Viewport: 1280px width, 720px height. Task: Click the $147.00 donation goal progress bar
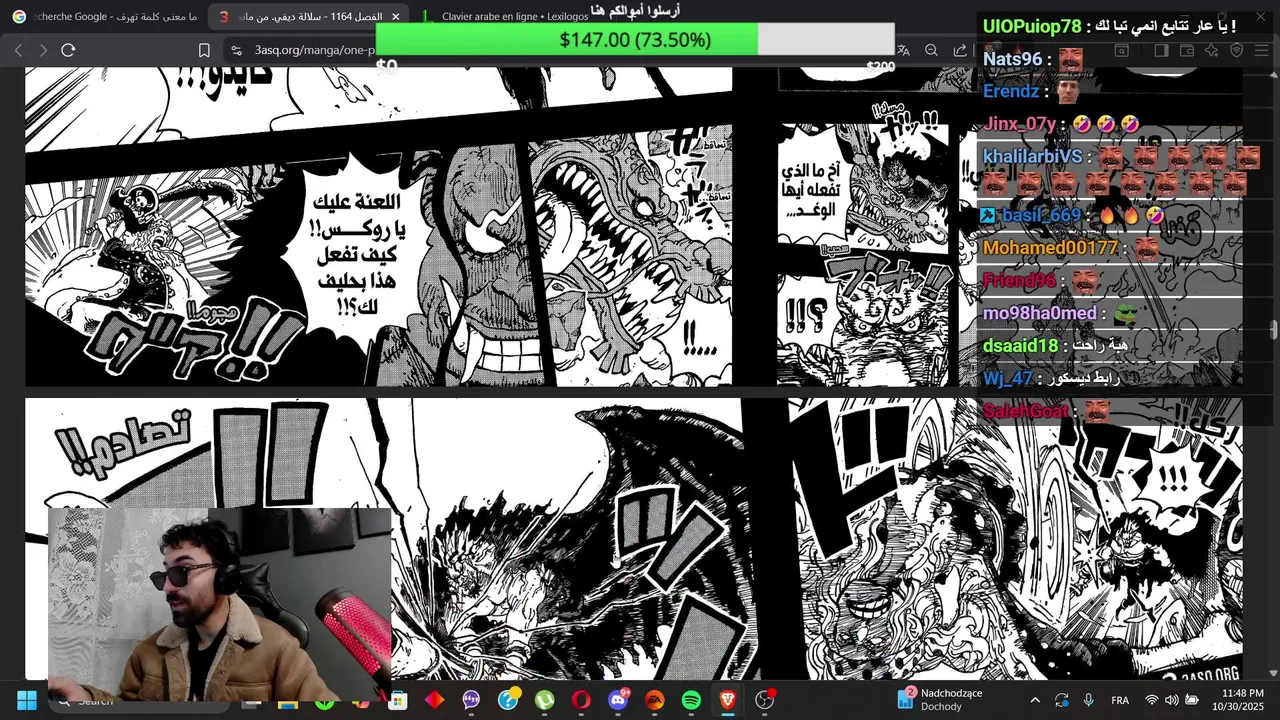(635, 40)
